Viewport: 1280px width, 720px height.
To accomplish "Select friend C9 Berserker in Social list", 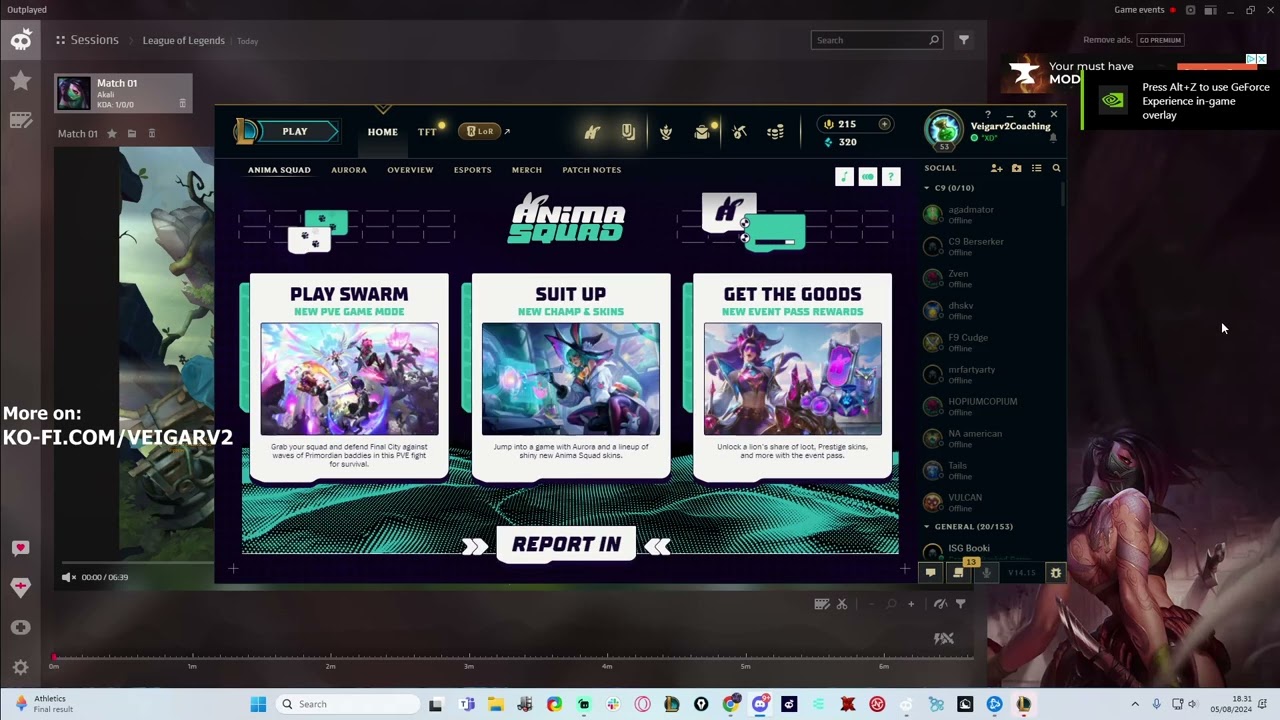I will click(x=990, y=246).
